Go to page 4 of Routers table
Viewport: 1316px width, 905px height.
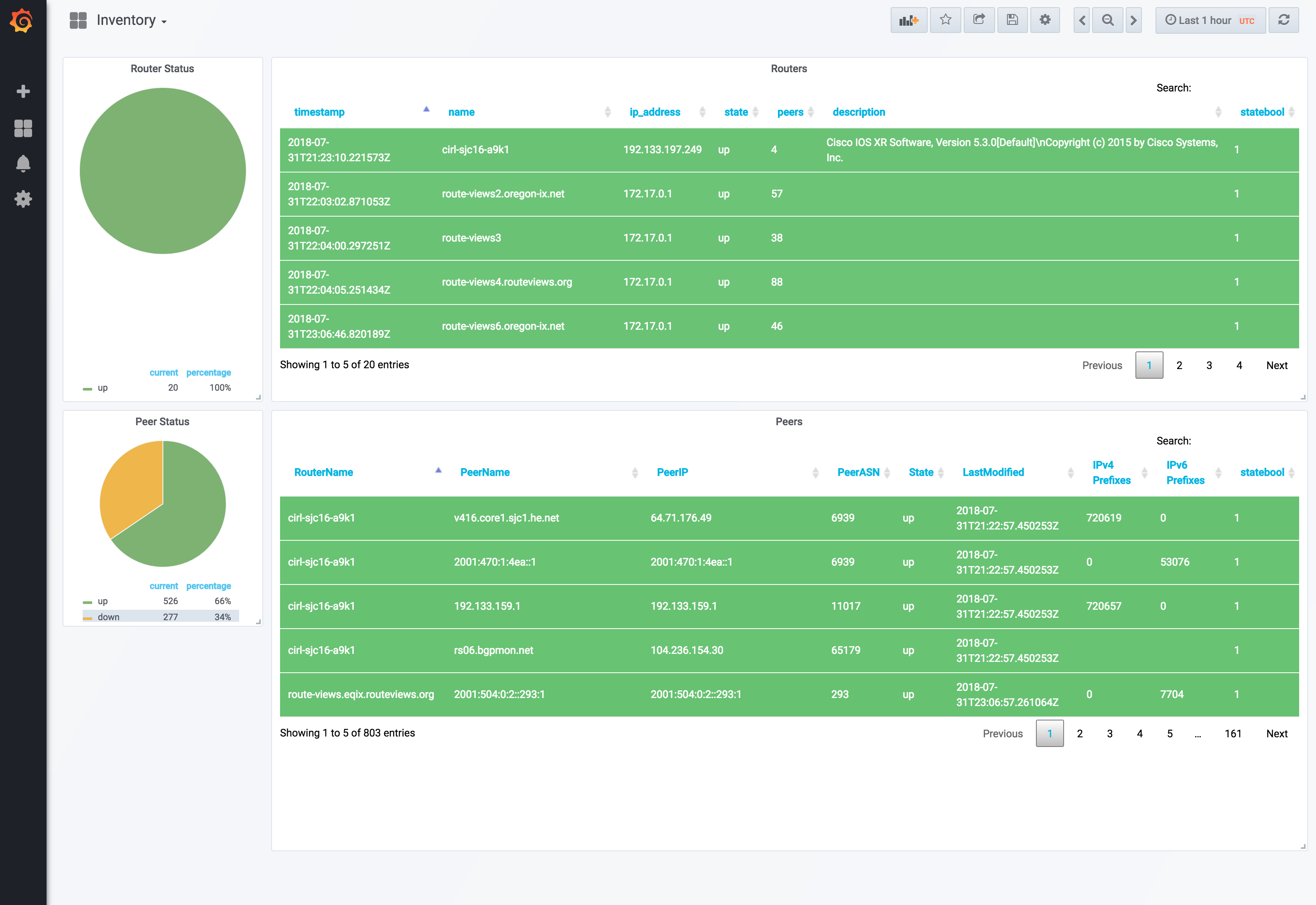click(1239, 365)
